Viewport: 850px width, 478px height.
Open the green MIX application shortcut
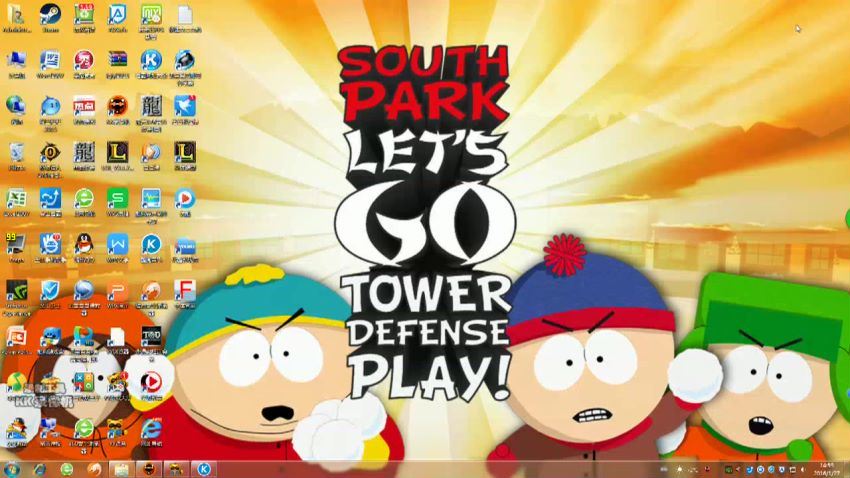click(x=151, y=15)
